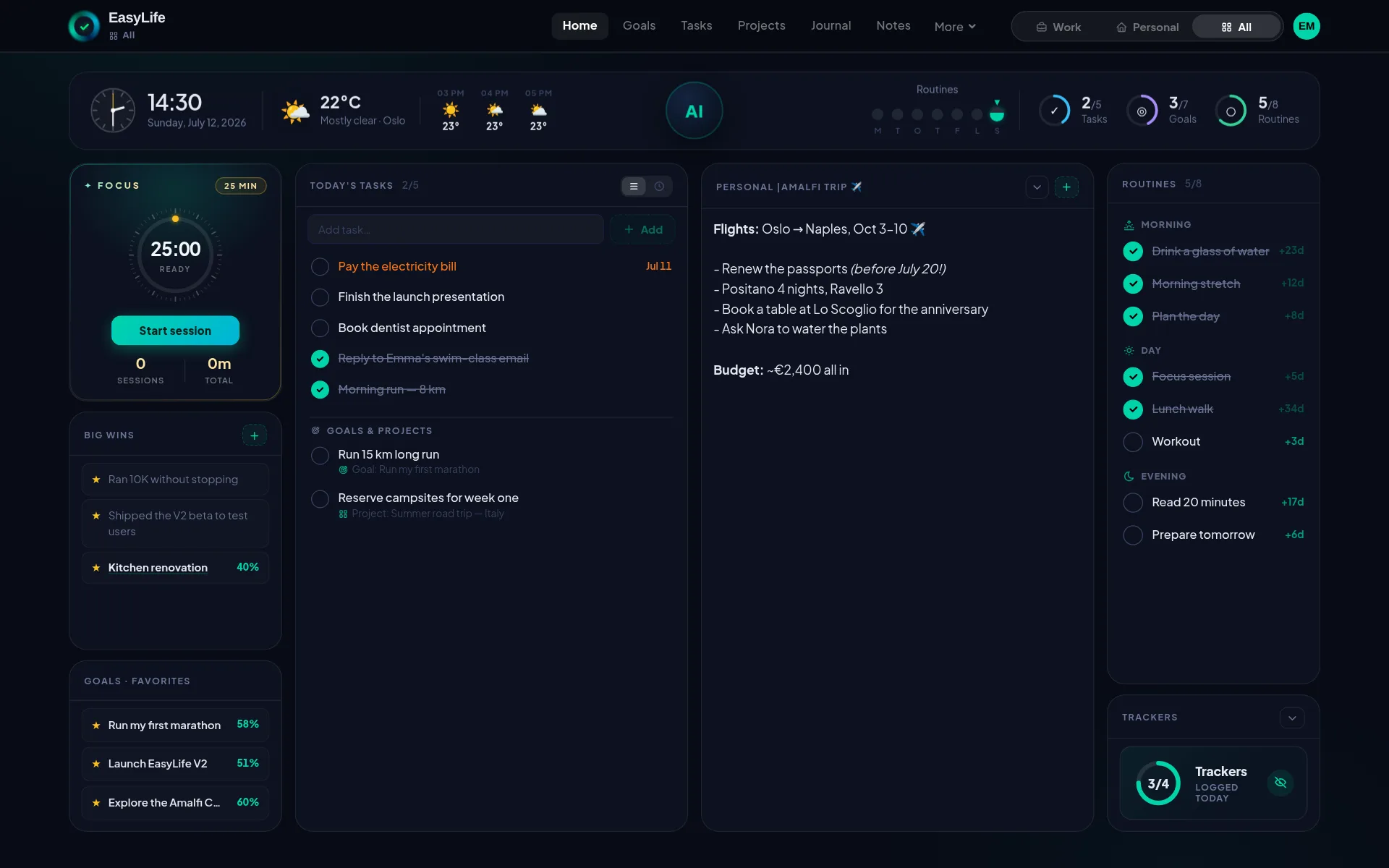1389x868 pixels.
Task: Select the Work context filter
Action: pos(1058,27)
